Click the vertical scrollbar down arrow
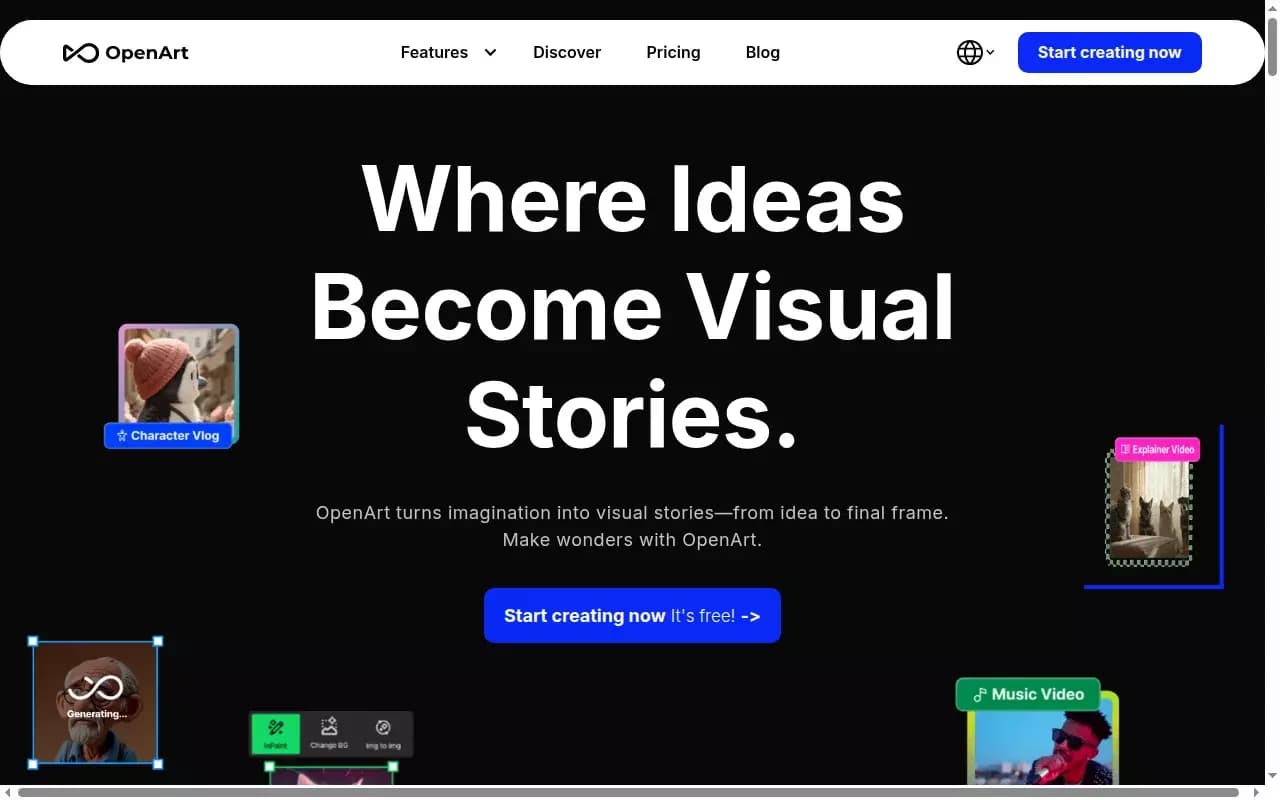Image resolution: width=1280 pixels, height=800 pixels. point(1272,777)
